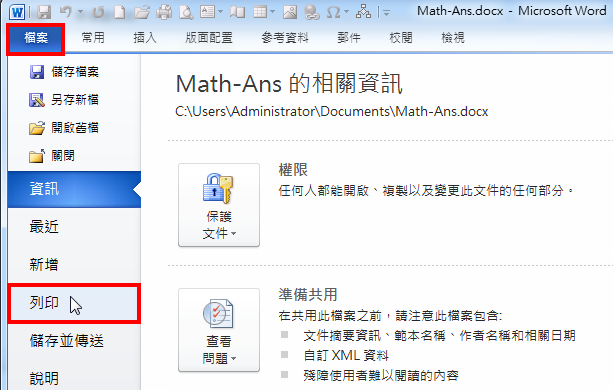613x390 pixels.
Task: Expand the Insert Table dropdown arrow
Action: [272, 13]
